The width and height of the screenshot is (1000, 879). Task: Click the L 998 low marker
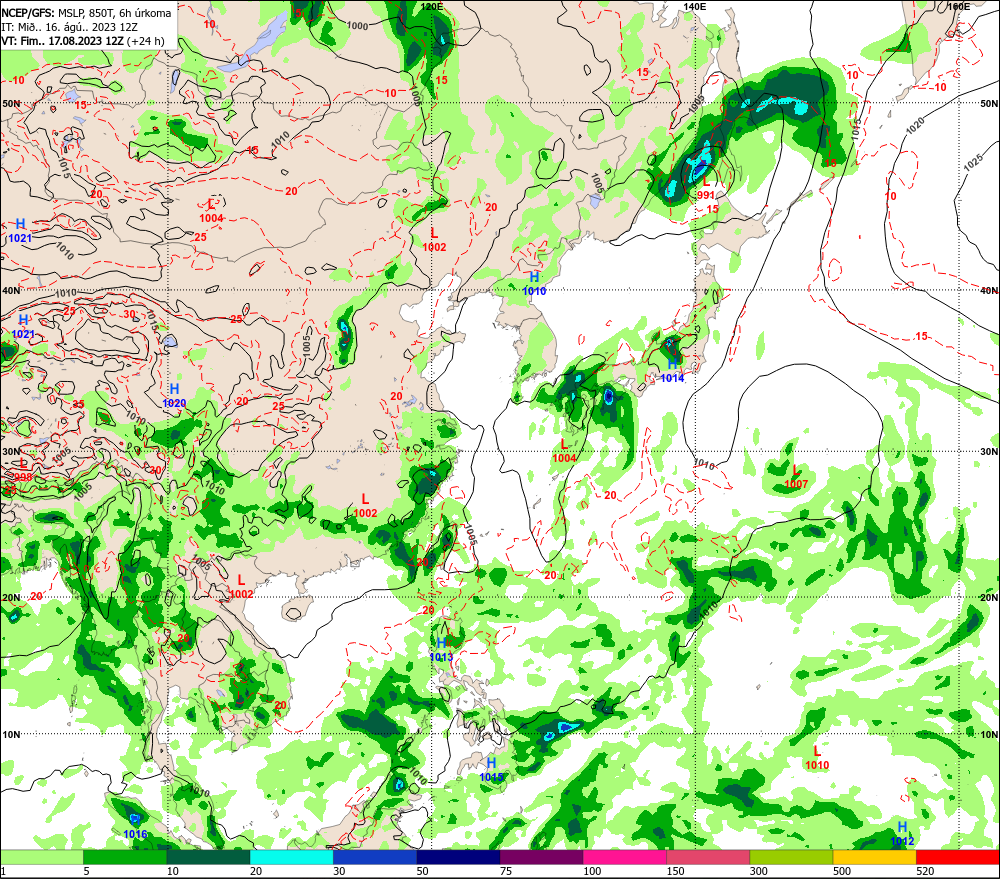coord(23,471)
